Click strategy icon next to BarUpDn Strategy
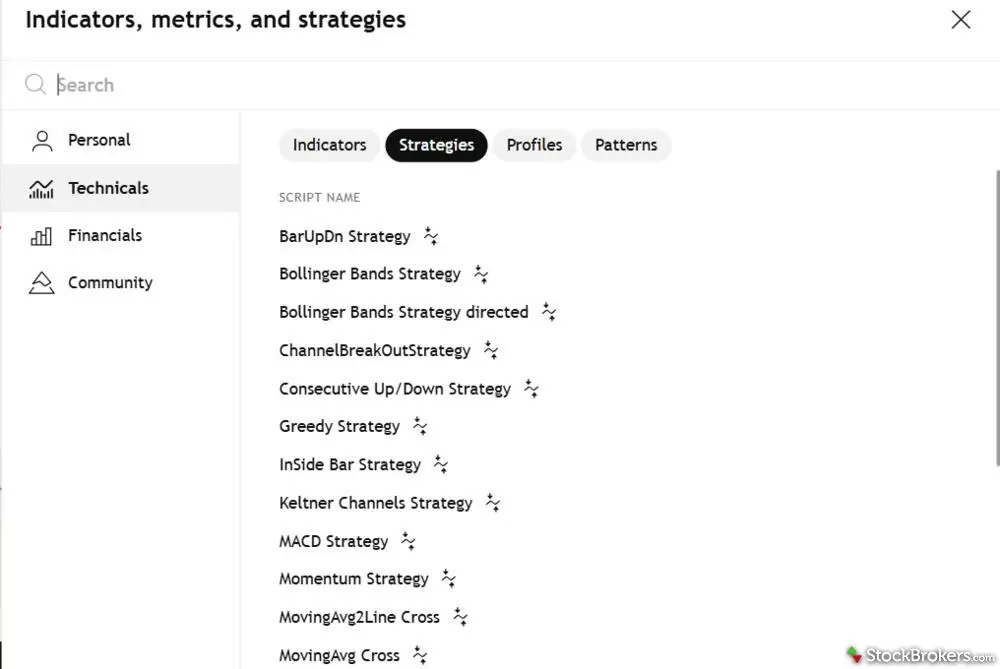 pos(431,237)
